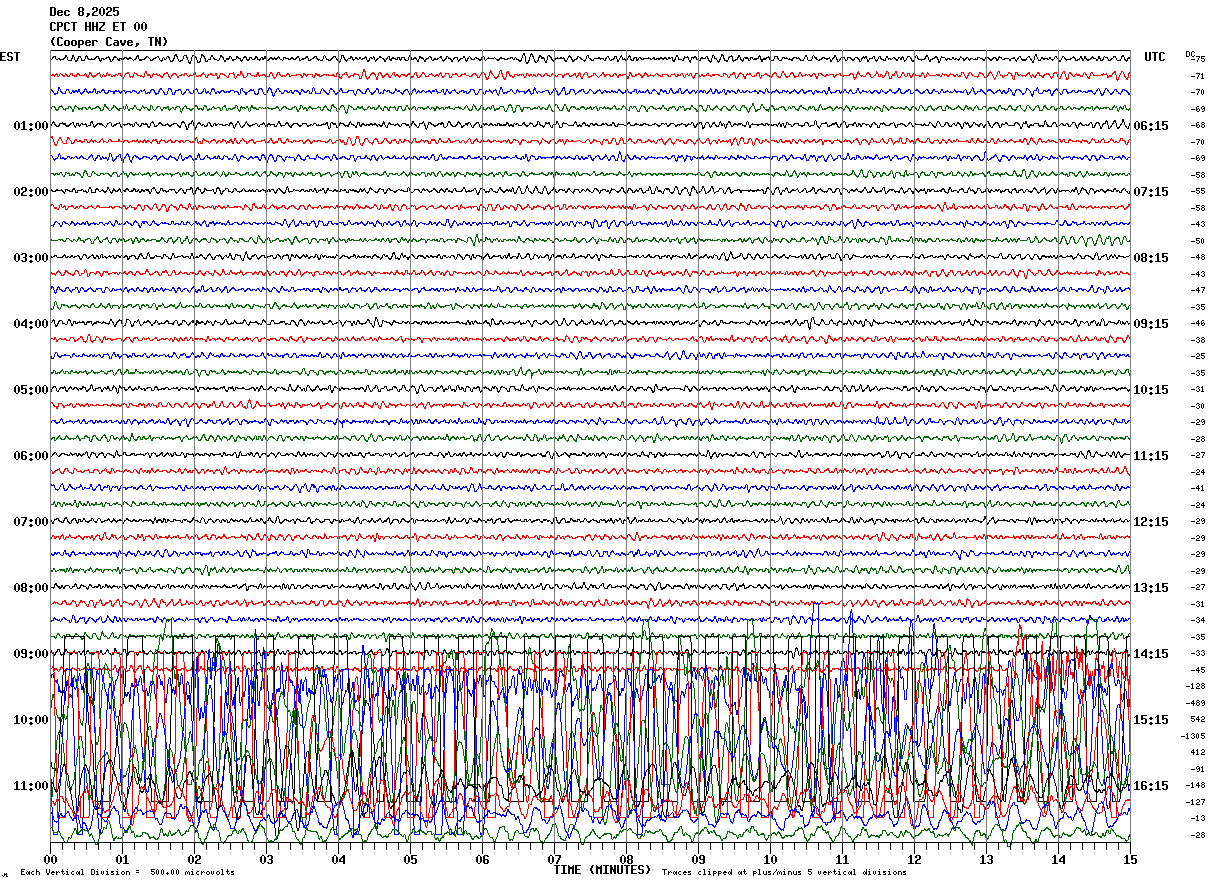1210x886 pixels.
Task: Click the DC offset value 542
Action: [1197, 719]
